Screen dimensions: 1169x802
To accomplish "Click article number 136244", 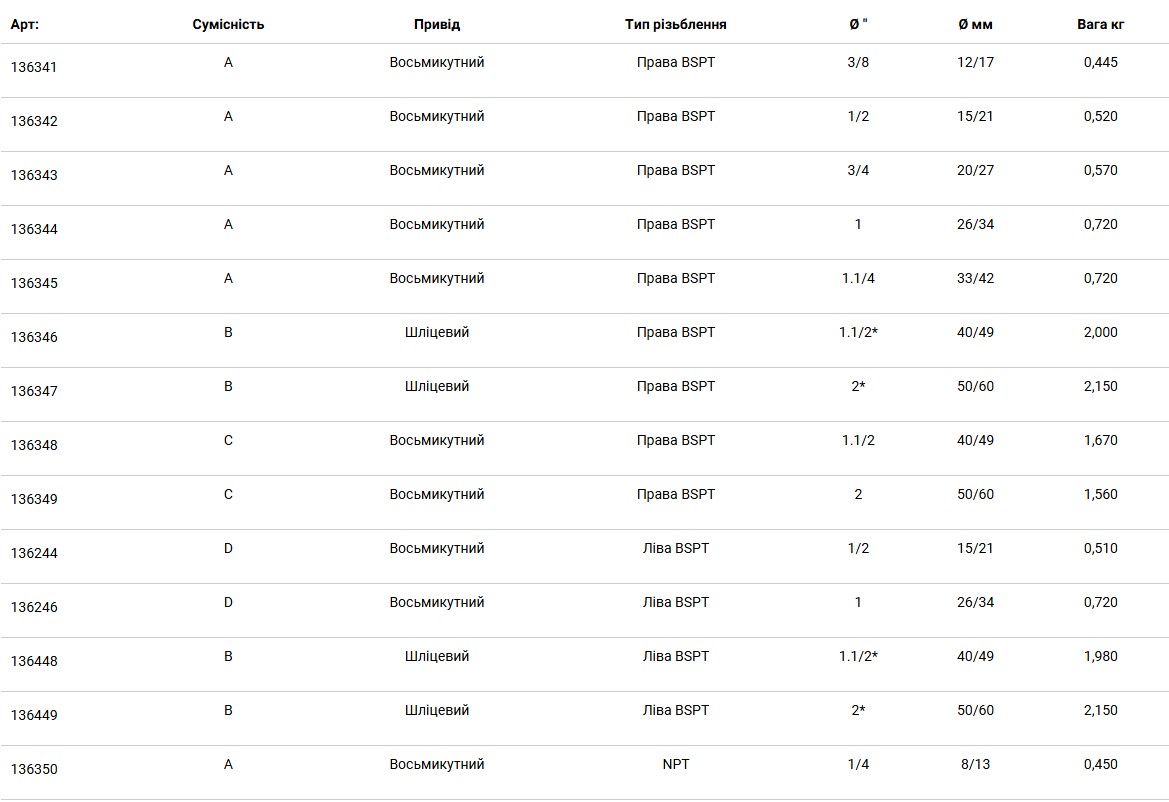I will click(34, 554).
